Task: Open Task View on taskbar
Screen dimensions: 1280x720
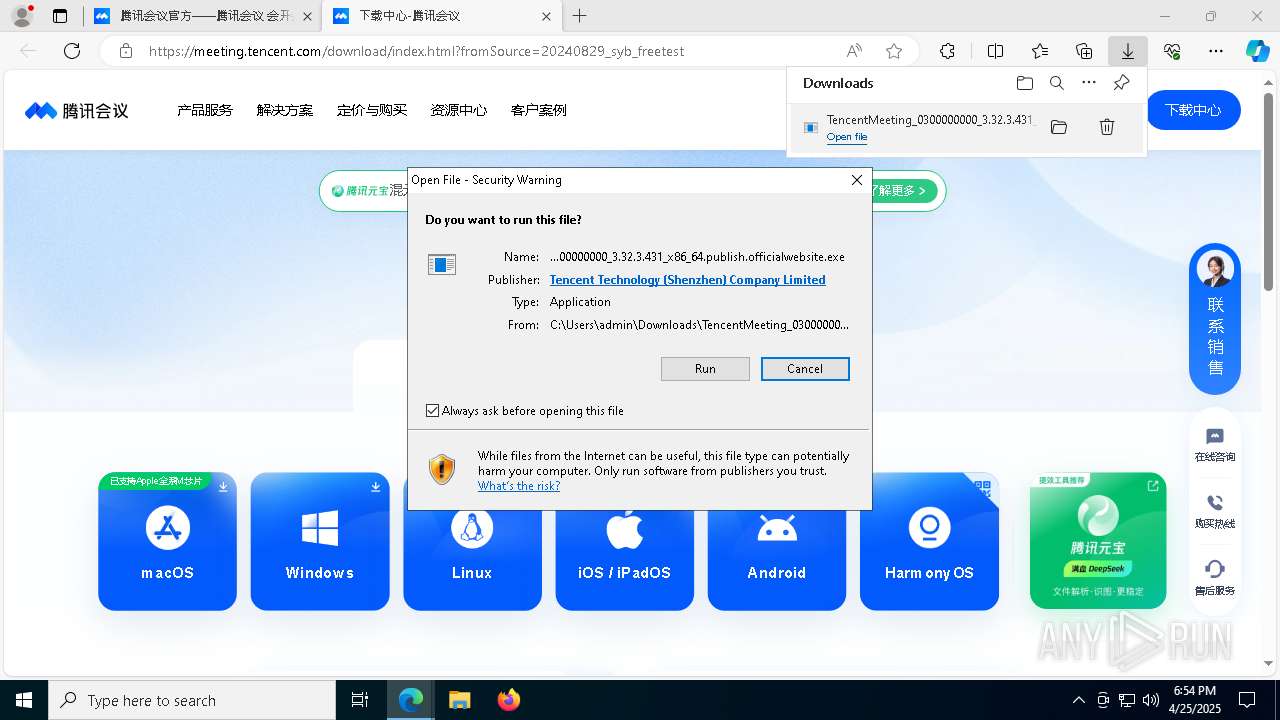Action: (x=360, y=700)
